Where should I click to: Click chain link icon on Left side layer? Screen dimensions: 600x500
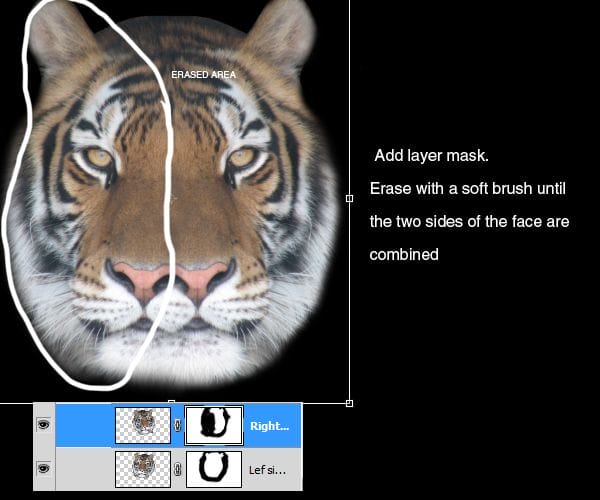pos(178,467)
